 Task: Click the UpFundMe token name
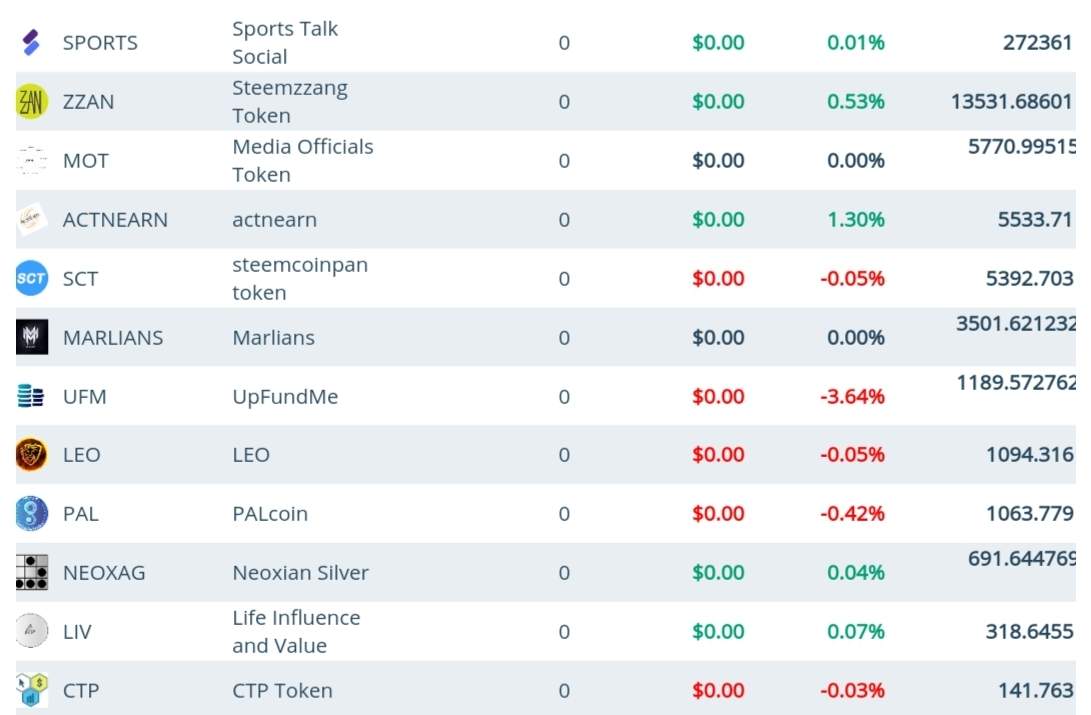click(285, 397)
